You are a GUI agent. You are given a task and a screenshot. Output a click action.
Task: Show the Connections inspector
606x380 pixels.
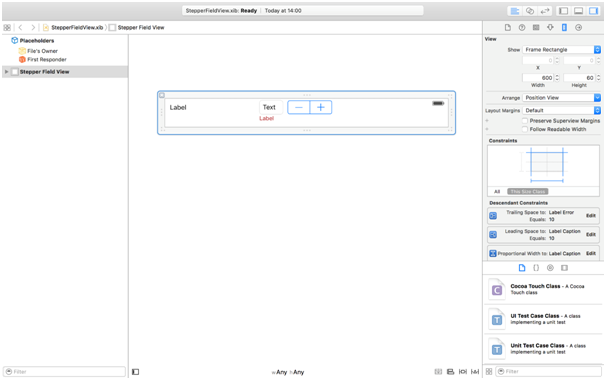click(x=579, y=27)
